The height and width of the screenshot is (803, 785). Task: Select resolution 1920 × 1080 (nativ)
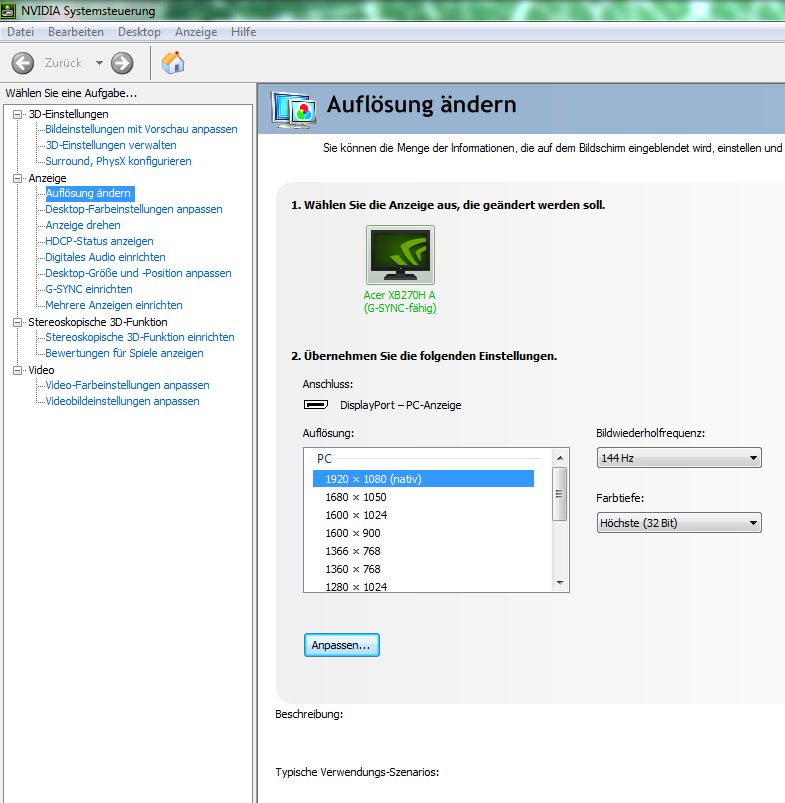pyautogui.click(x=423, y=479)
